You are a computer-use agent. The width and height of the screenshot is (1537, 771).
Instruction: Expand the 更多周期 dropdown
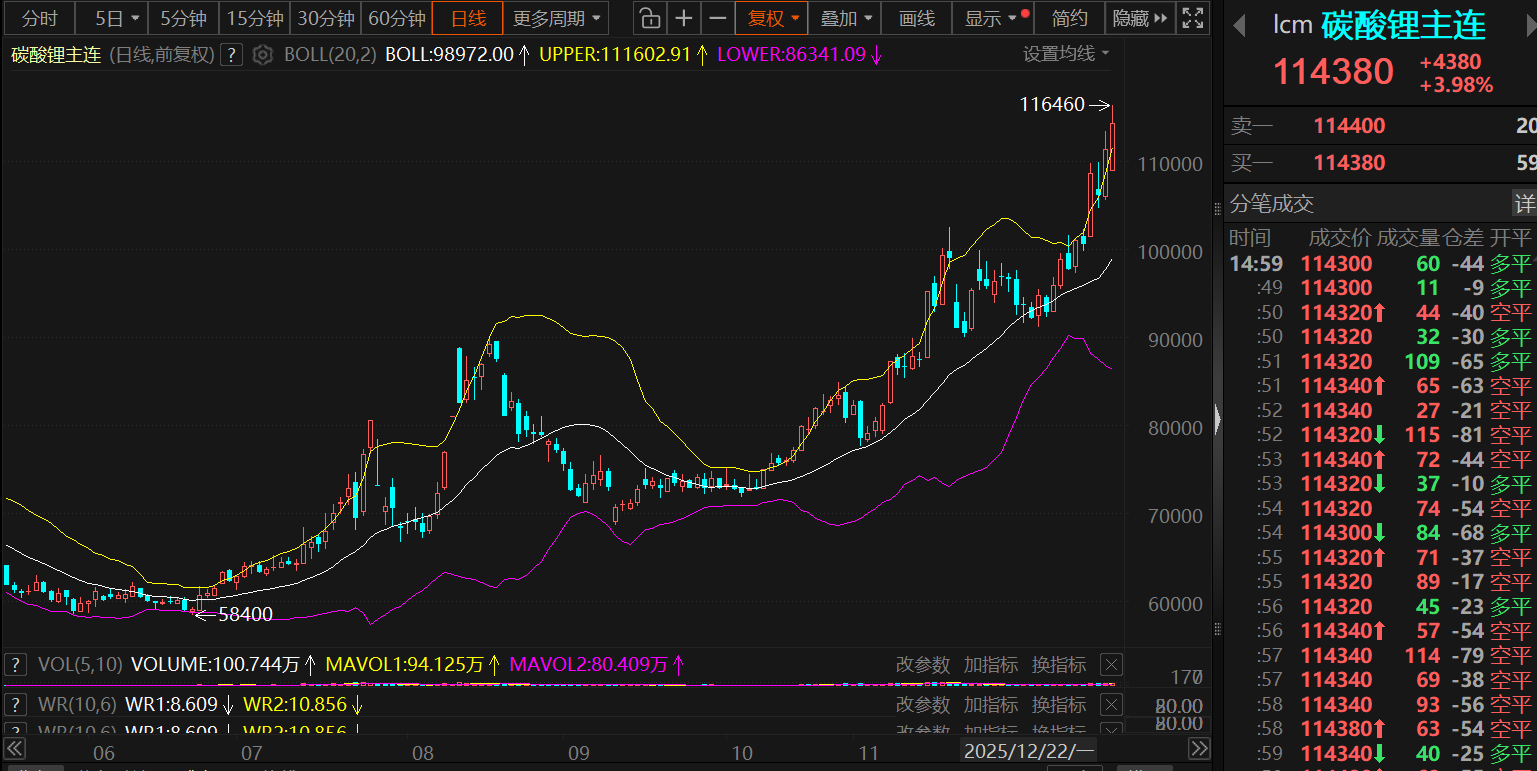557,18
